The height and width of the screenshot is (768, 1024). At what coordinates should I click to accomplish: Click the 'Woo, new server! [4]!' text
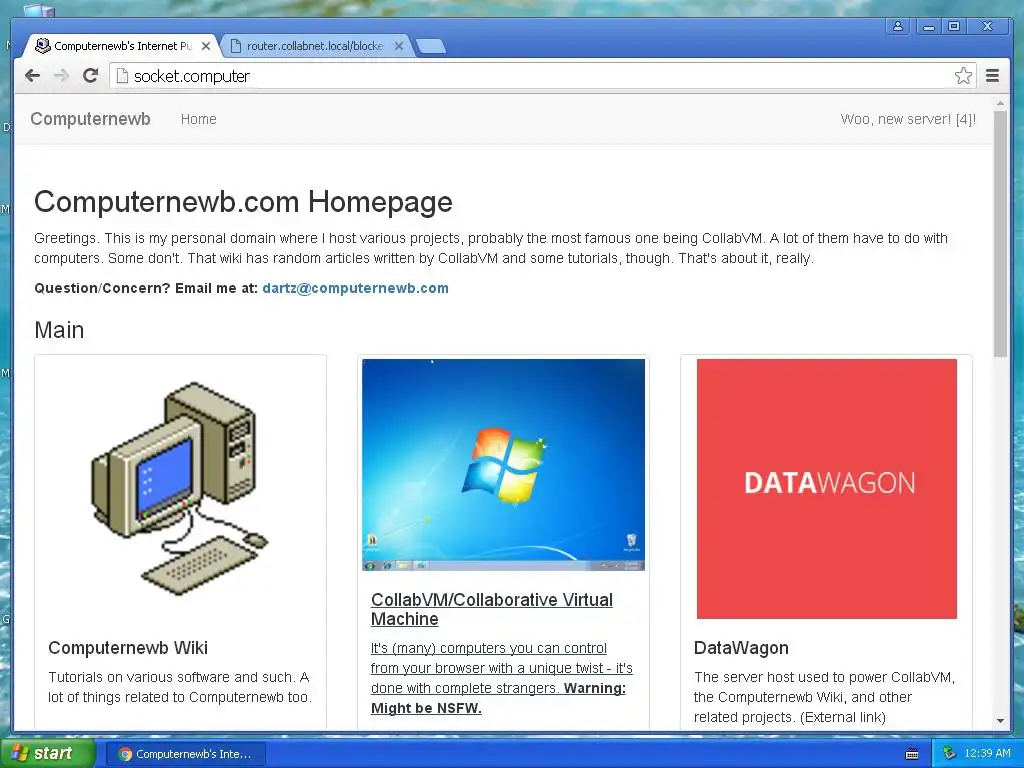point(908,119)
